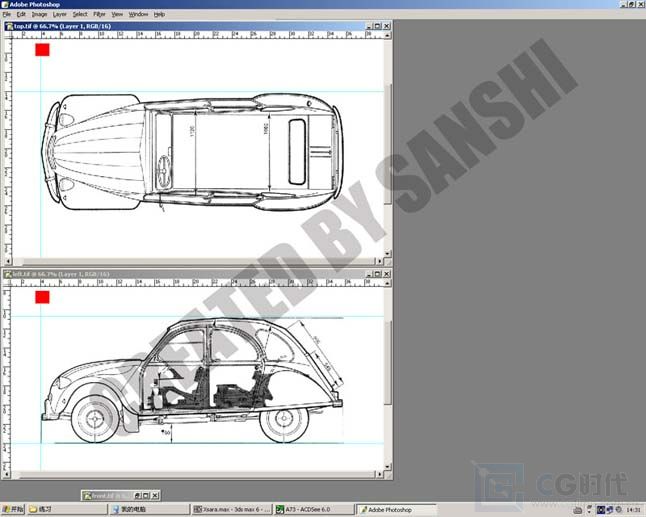Minimize the Adobe Photoshop application window
Image resolution: width=646 pixels, height=517 pixels.
(x=623, y=5)
